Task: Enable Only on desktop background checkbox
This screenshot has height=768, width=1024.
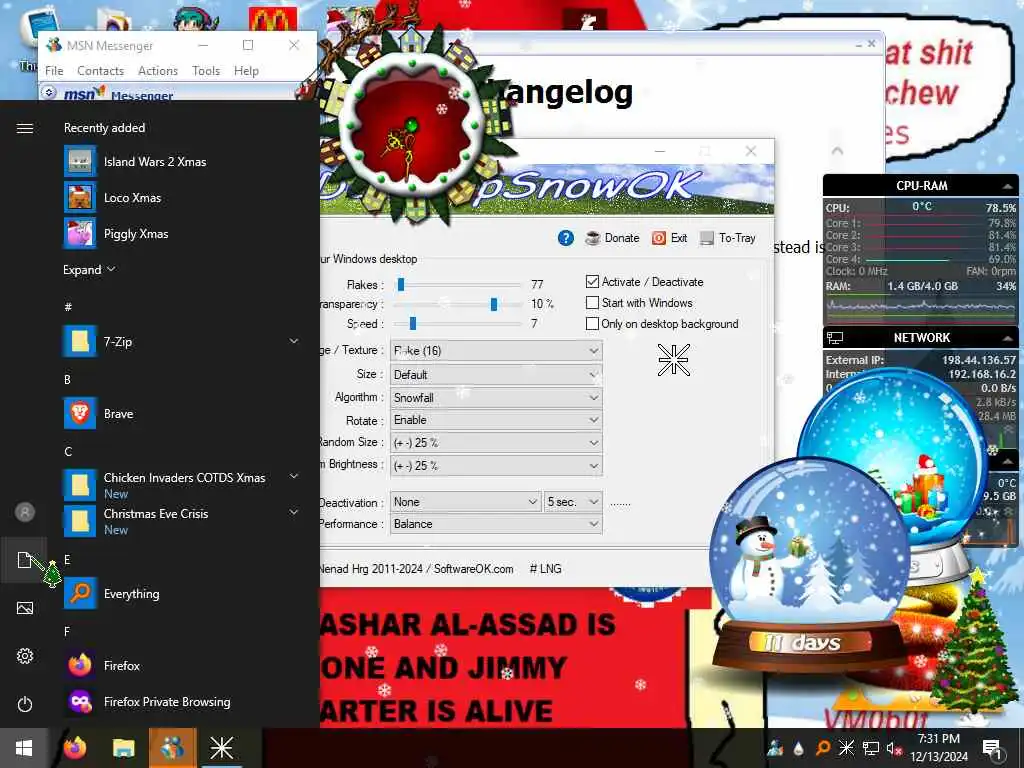Action: (592, 323)
